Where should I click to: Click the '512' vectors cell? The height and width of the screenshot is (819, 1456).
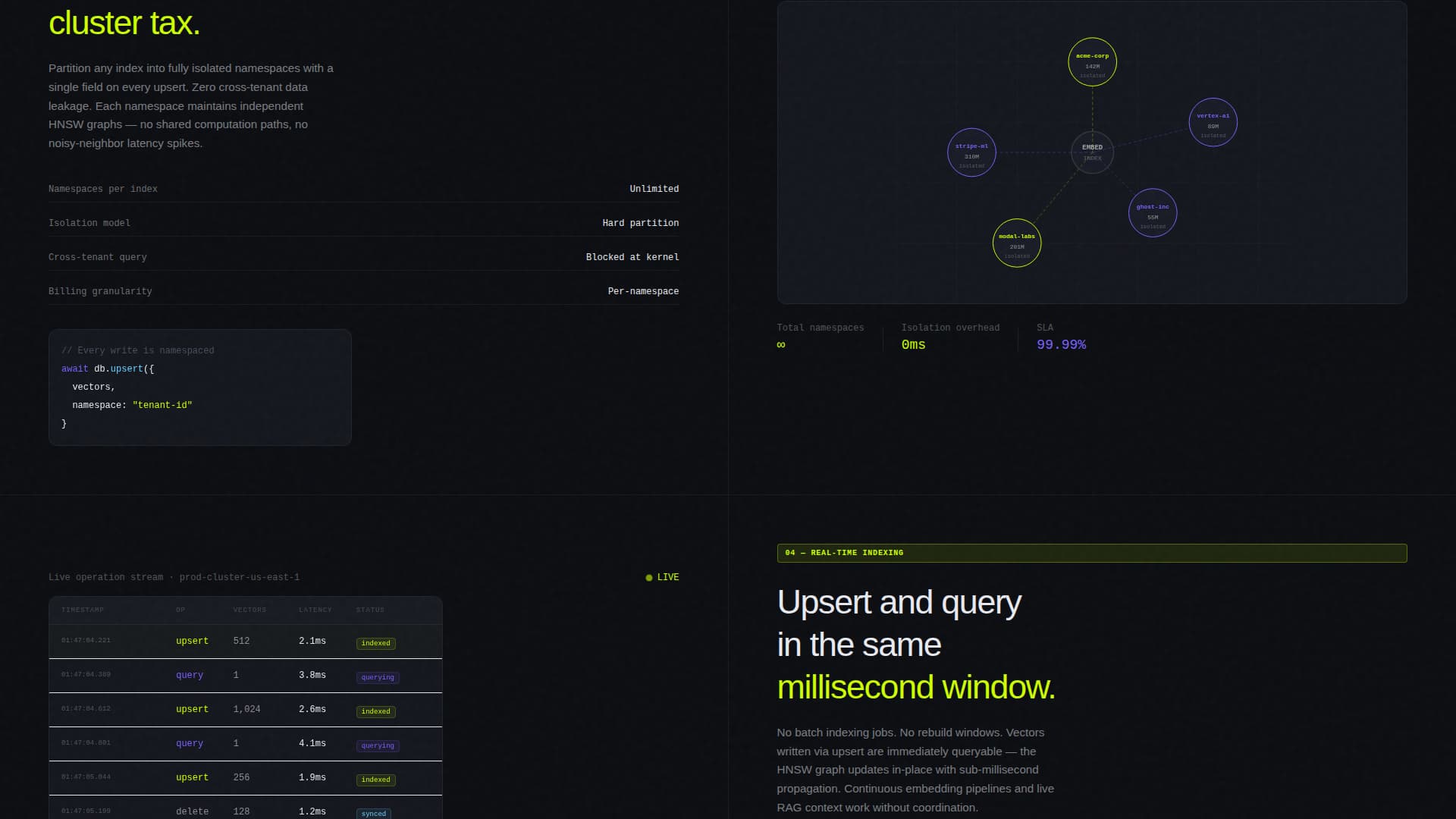[x=241, y=641]
